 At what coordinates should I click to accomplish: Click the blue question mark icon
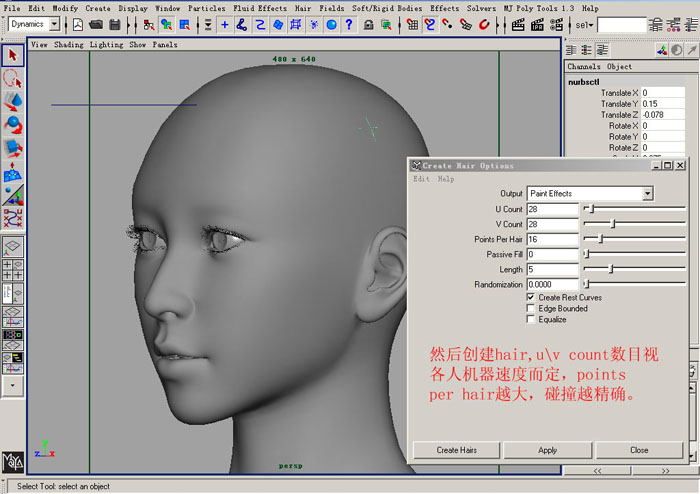pyautogui.click(x=349, y=24)
